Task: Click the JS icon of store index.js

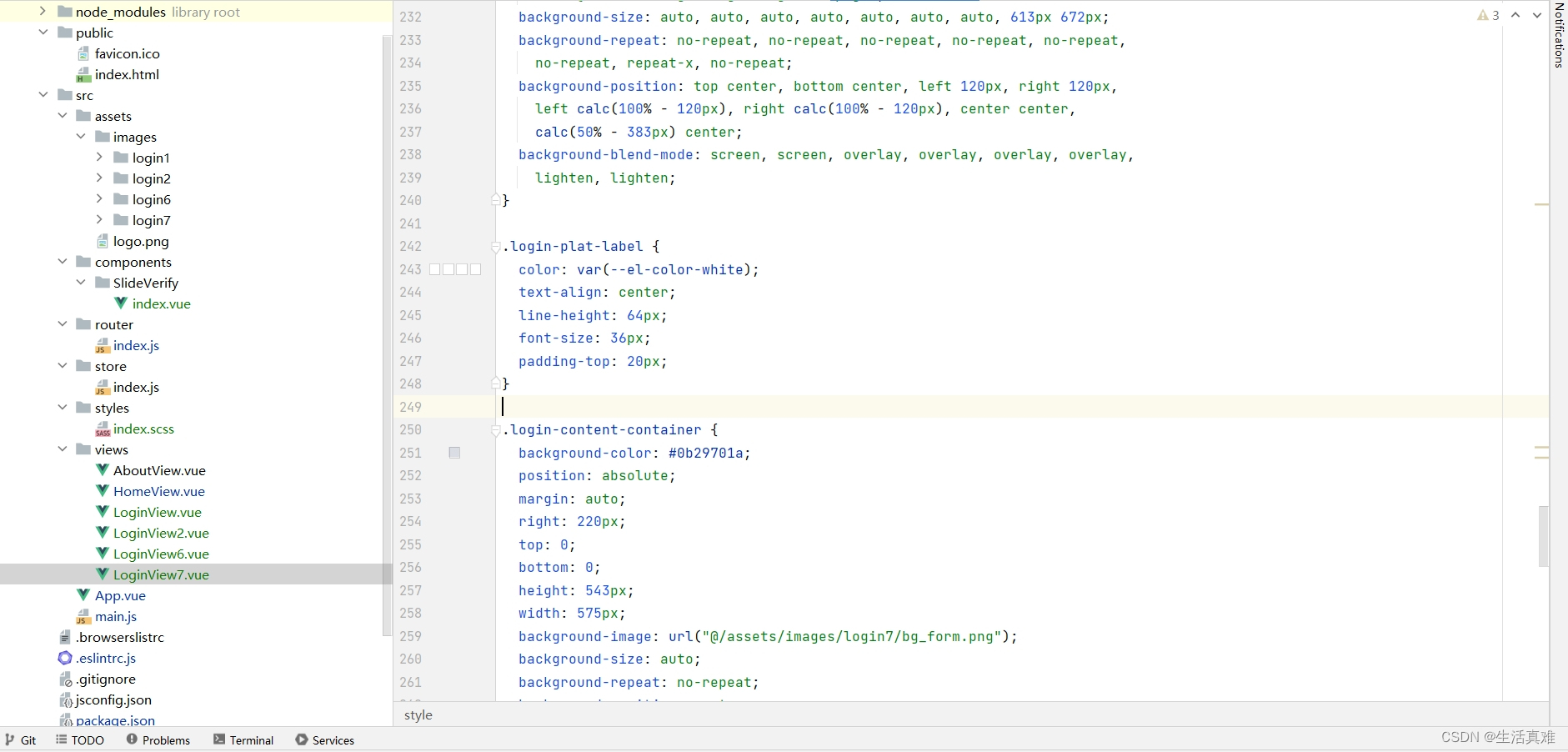Action: [103, 387]
